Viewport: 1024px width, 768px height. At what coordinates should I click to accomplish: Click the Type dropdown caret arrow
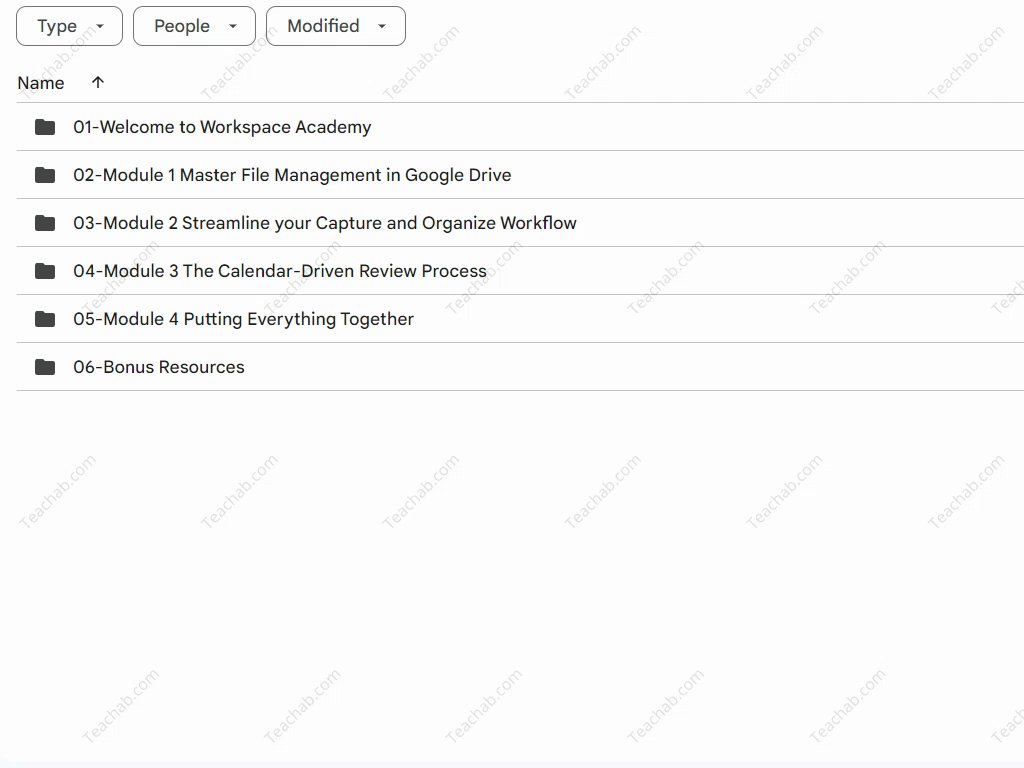[100, 27]
